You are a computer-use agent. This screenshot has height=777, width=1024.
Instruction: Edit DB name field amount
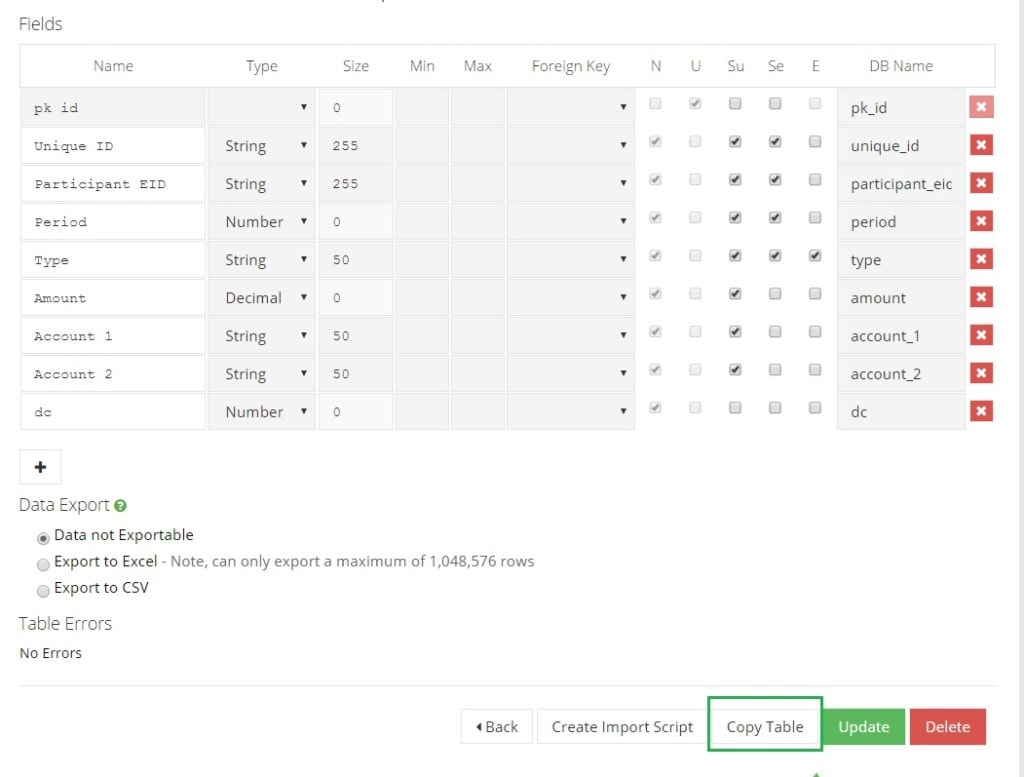click(x=901, y=298)
